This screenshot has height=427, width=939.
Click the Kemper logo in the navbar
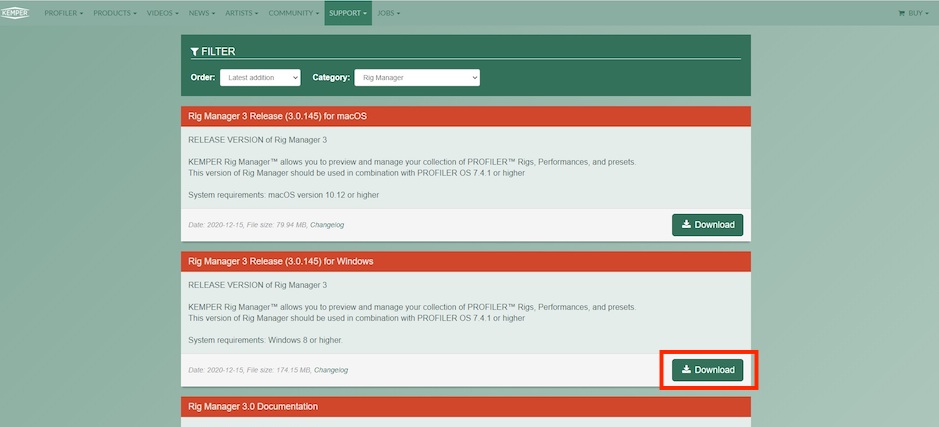click(14, 13)
